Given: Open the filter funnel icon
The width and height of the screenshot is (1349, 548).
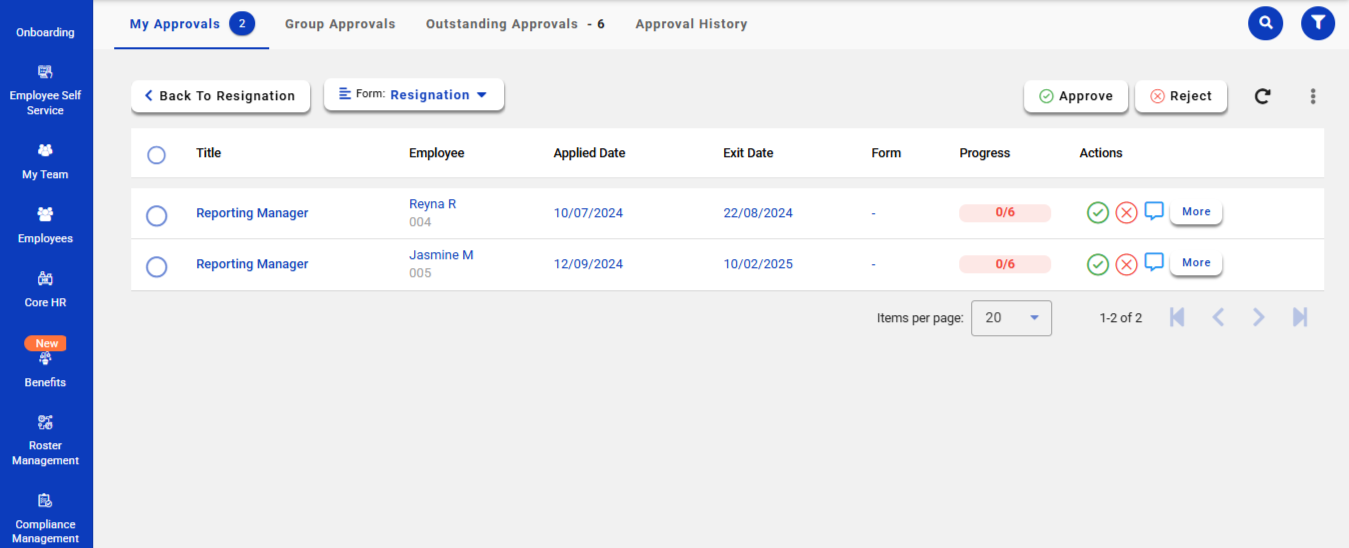Looking at the screenshot, I should [x=1317, y=23].
